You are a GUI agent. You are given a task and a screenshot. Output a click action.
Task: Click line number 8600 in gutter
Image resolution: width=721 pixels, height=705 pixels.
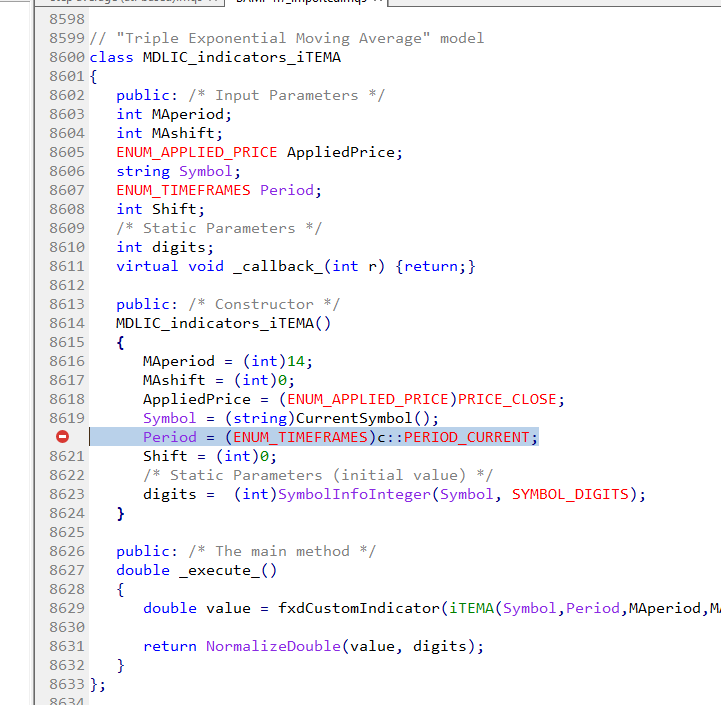click(x=67, y=57)
